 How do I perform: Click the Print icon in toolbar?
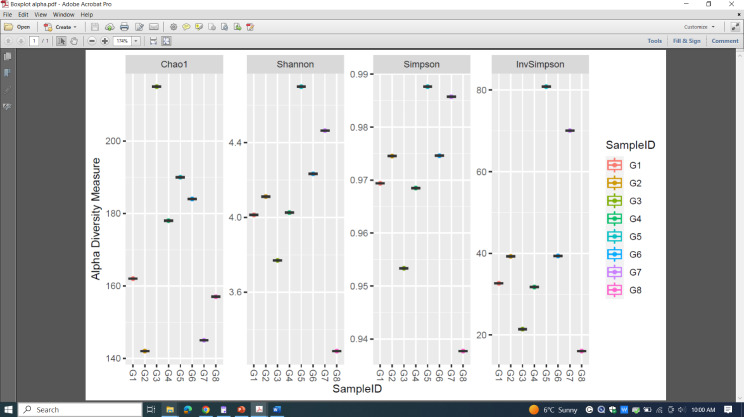coord(123,27)
